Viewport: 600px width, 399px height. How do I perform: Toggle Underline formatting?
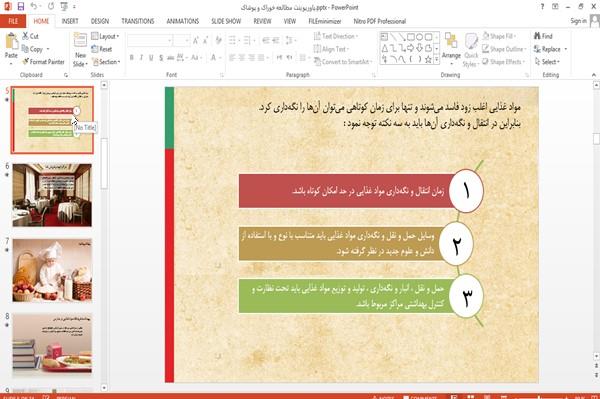pos(151,58)
